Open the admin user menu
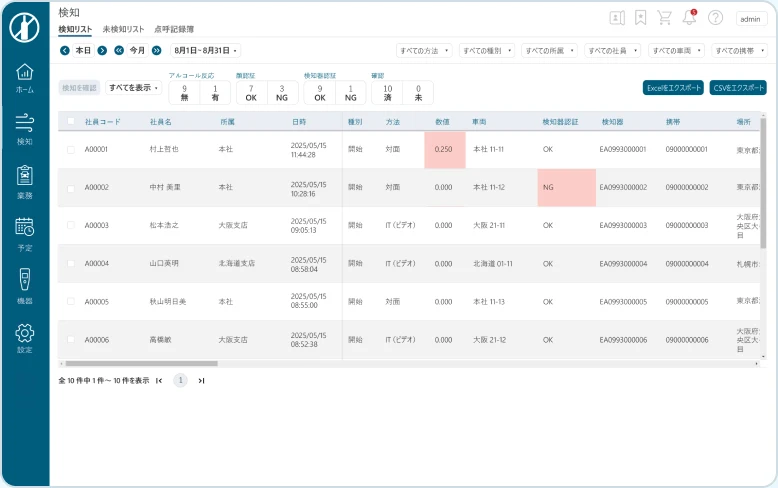The height and width of the screenshot is (488, 778). click(750, 19)
